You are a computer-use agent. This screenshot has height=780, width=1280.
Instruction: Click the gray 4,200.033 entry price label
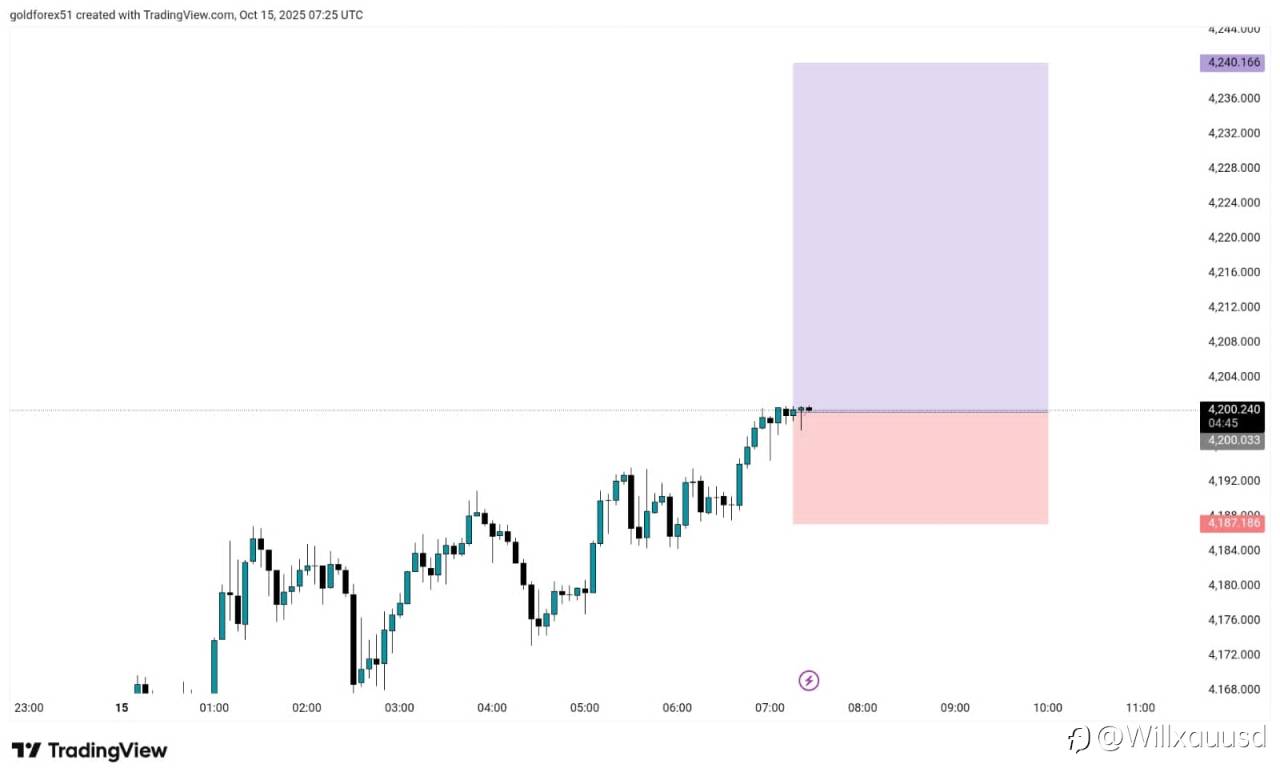(x=1232, y=440)
